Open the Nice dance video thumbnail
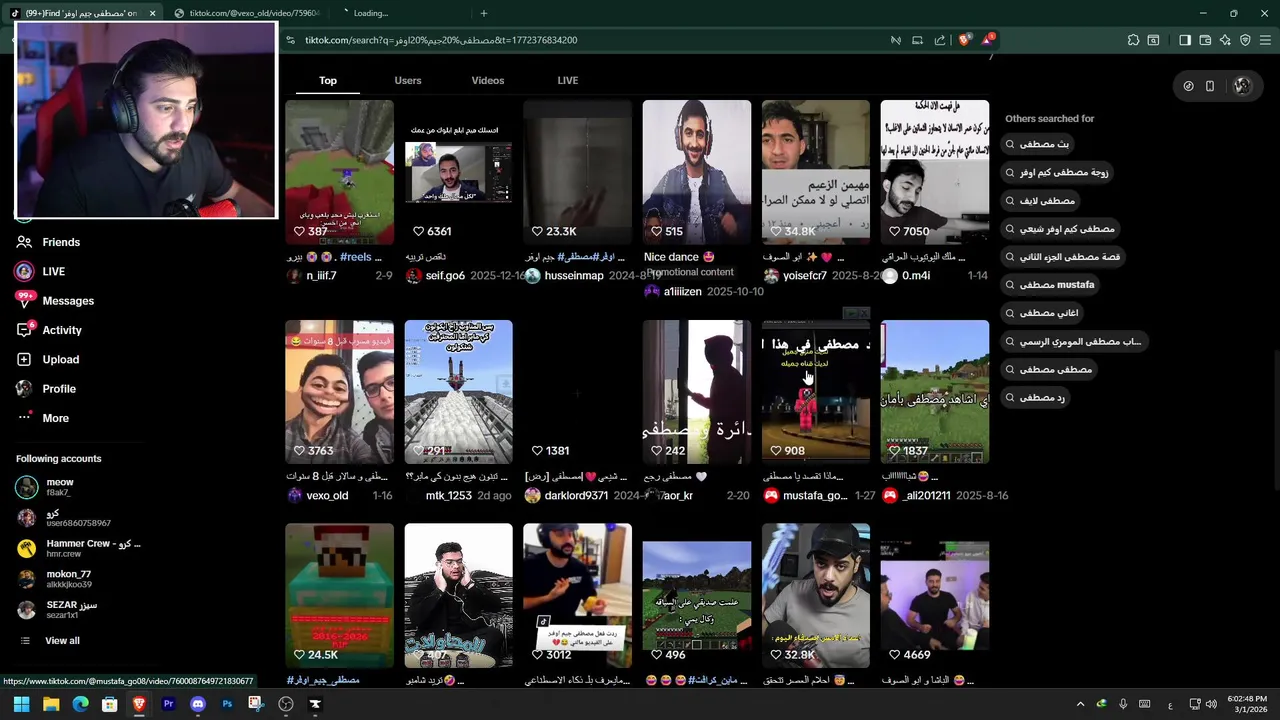1280x720 pixels. click(697, 172)
